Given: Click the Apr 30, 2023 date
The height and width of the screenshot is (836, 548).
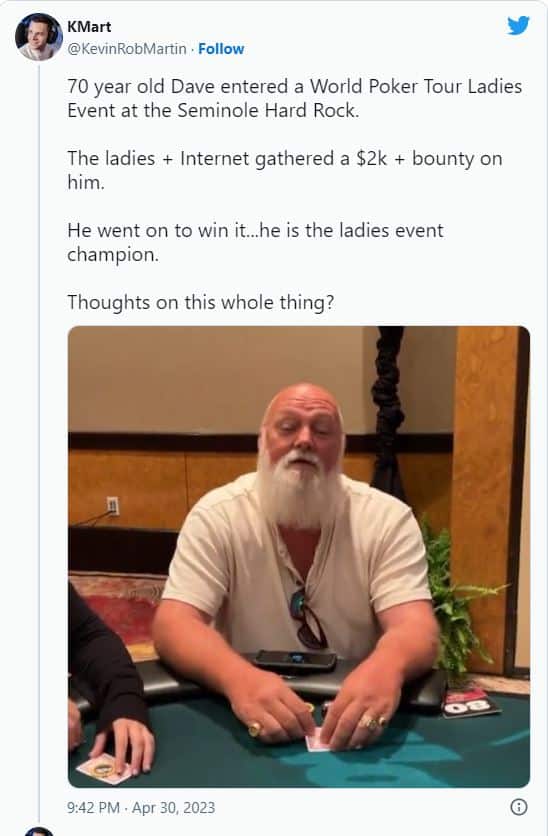Looking at the screenshot, I should coord(174,808).
